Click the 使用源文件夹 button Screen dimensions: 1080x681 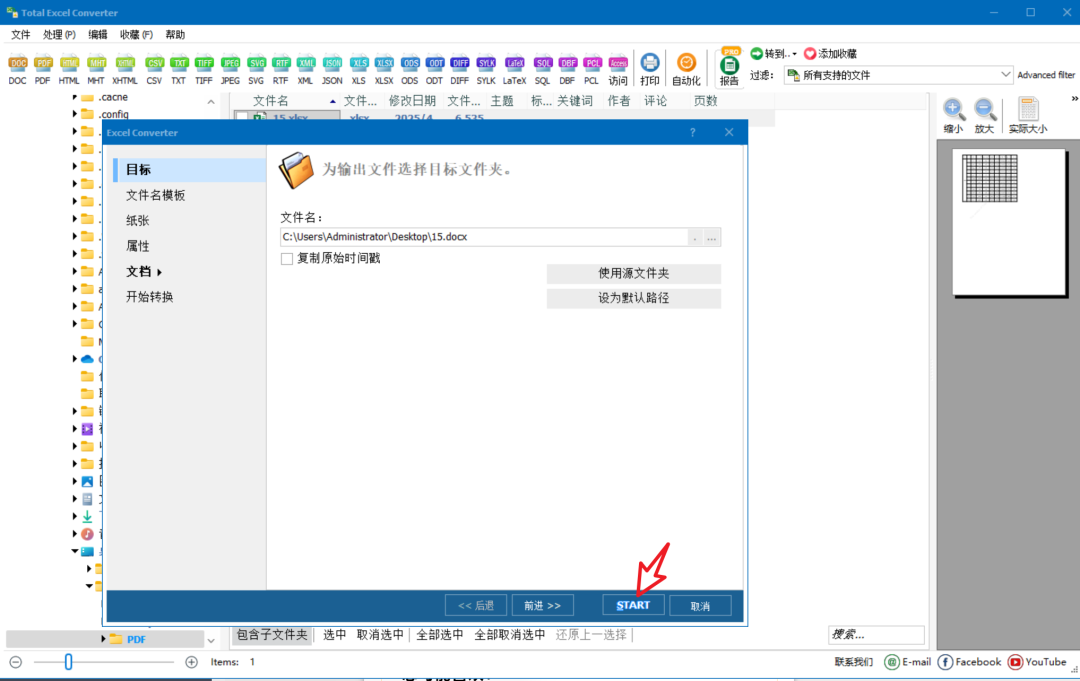634,273
